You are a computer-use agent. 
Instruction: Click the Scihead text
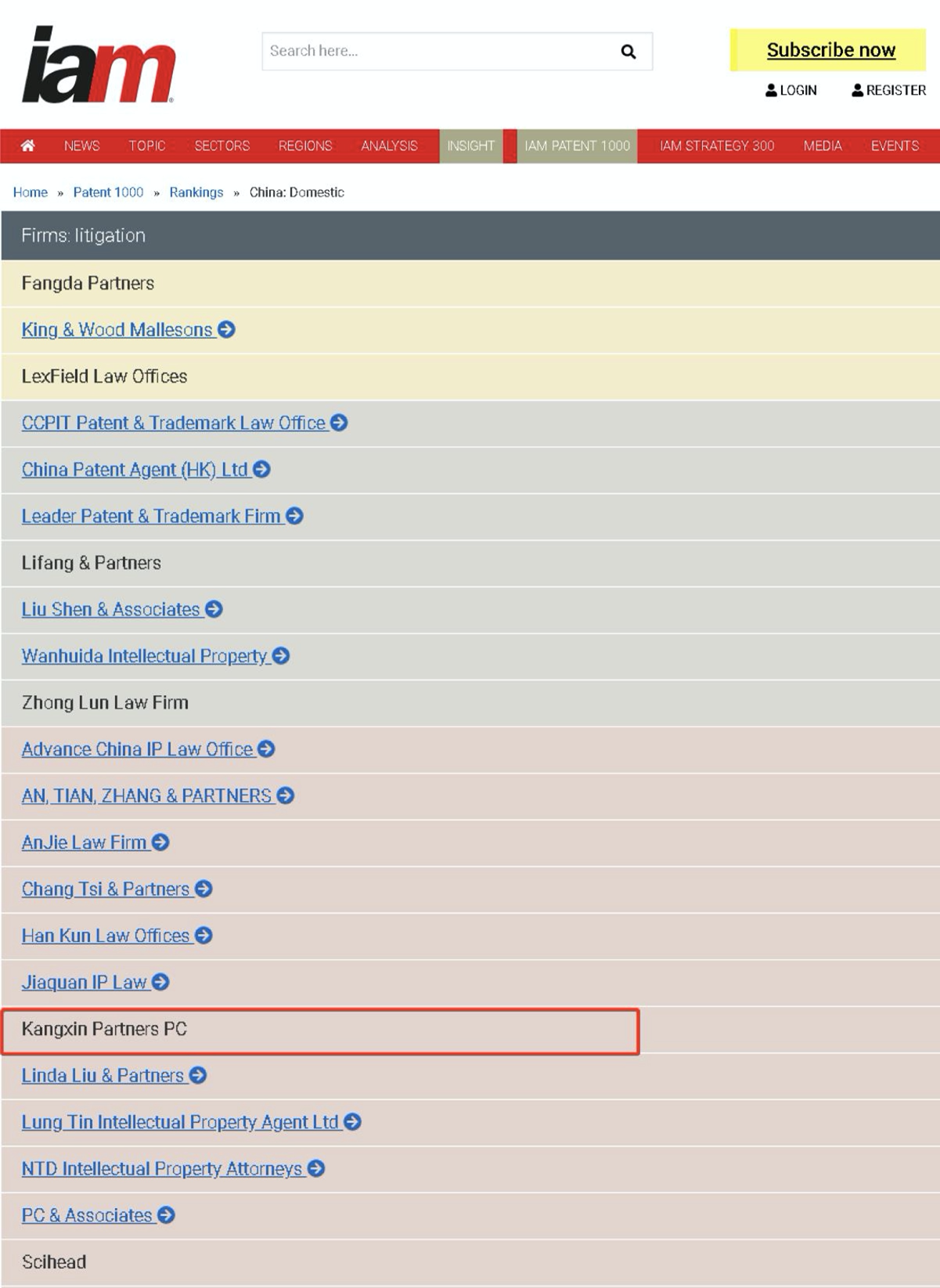pos(54,1261)
